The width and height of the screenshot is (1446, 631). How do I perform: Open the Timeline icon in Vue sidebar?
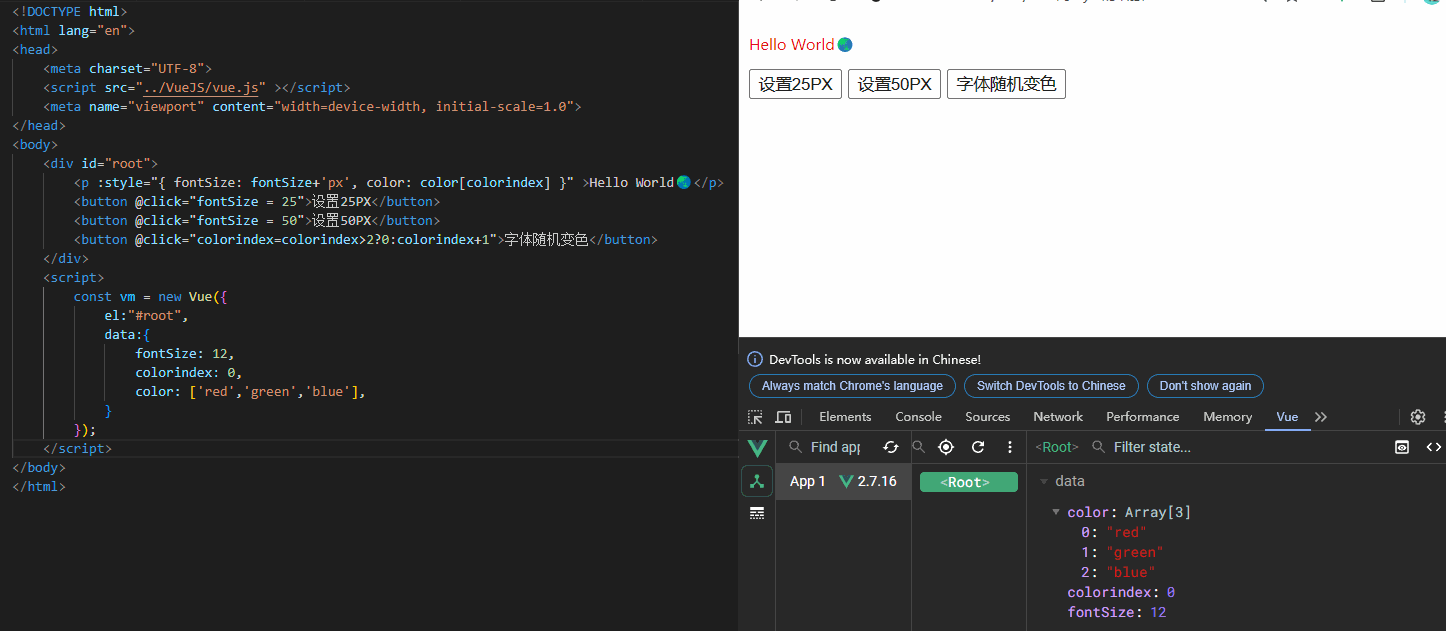tap(757, 513)
